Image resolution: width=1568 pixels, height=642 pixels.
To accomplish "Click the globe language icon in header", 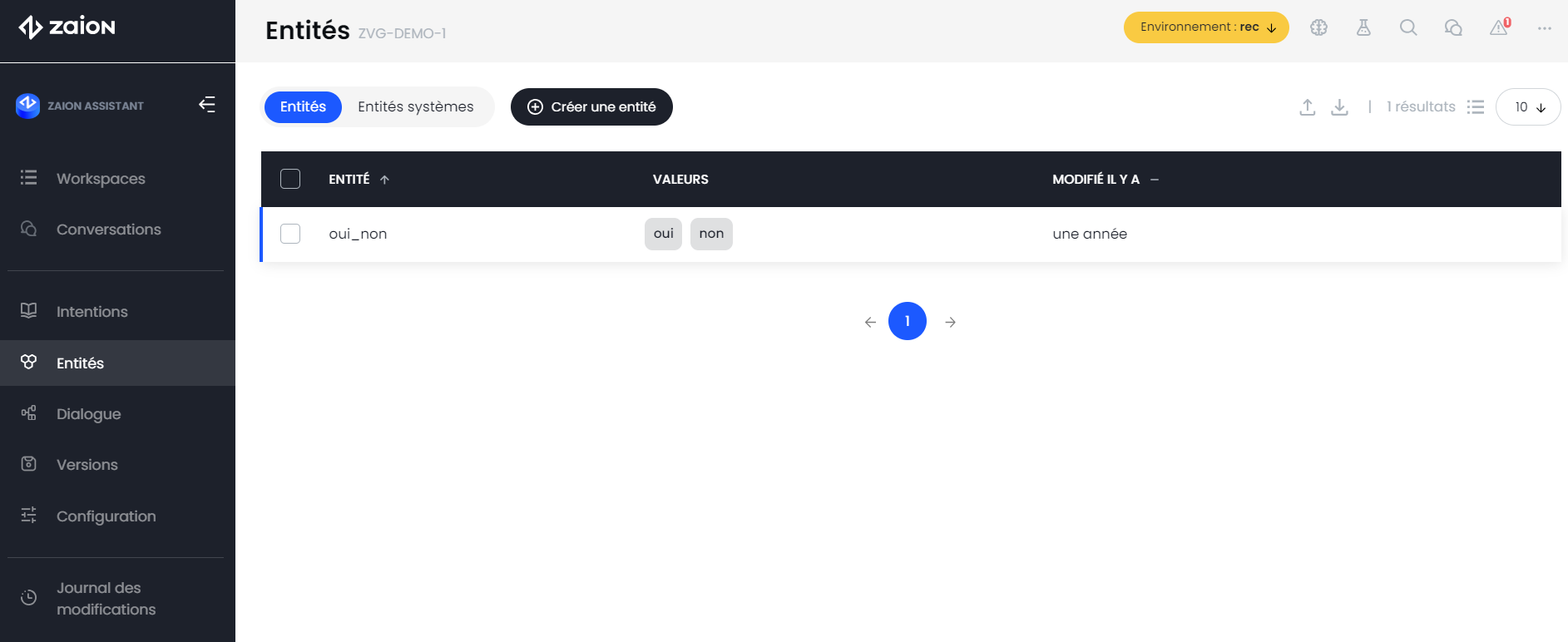I will point(1318,27).
